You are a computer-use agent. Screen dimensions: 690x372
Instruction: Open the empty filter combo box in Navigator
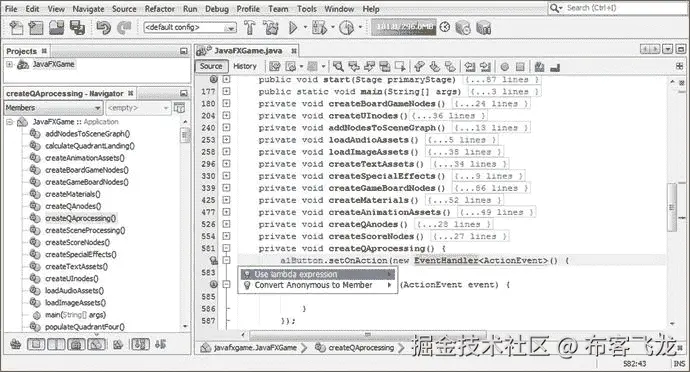pyautogui.click(x=138, y=108)
